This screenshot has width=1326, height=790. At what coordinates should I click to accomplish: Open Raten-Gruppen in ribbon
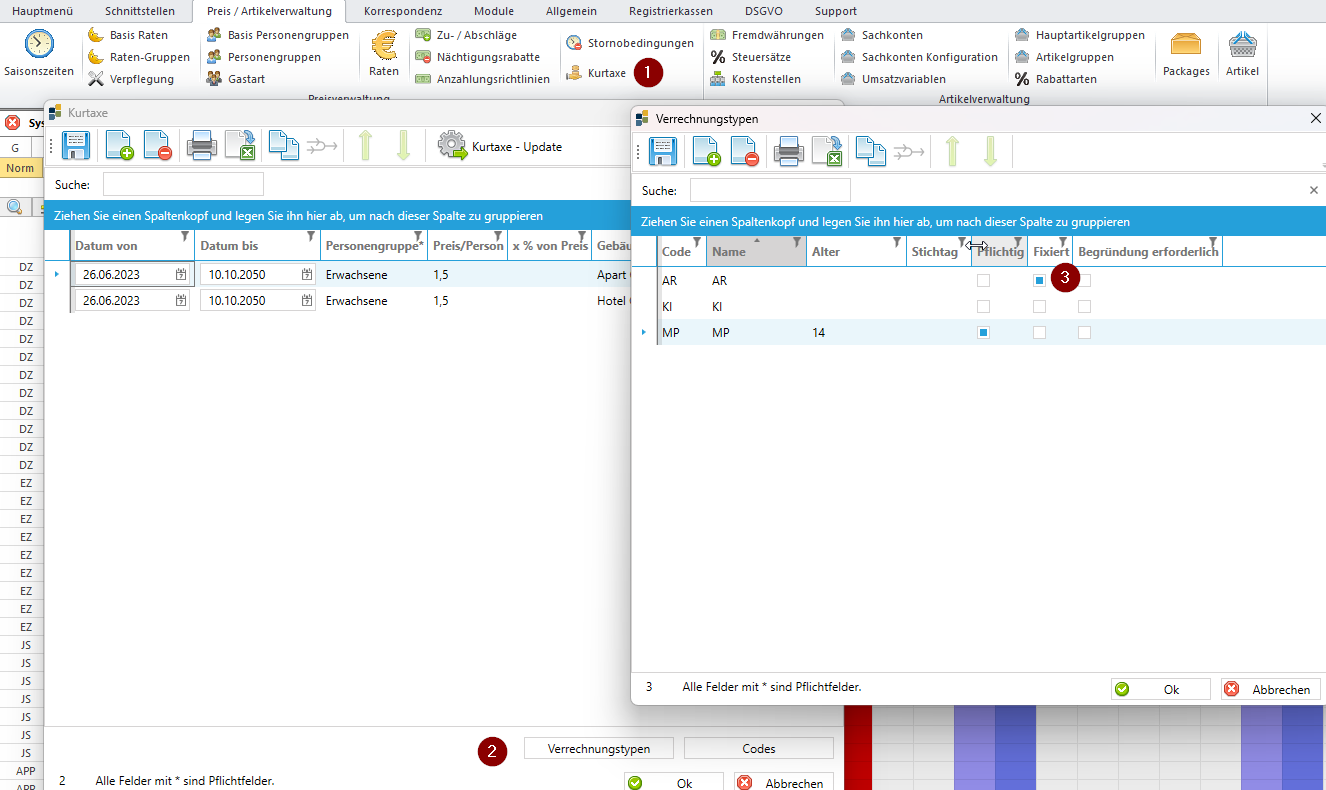tap(138, 57)
